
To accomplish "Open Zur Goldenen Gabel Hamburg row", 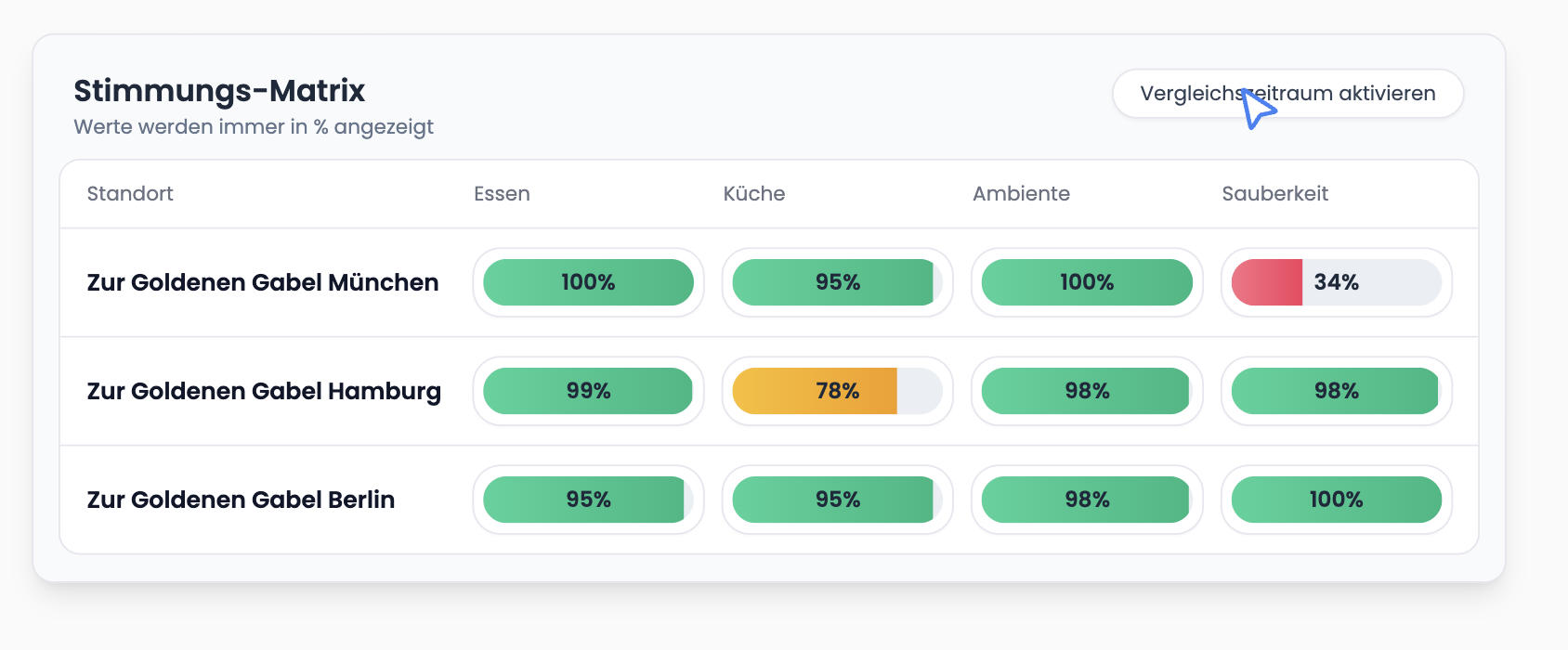I will click(264, 391).
